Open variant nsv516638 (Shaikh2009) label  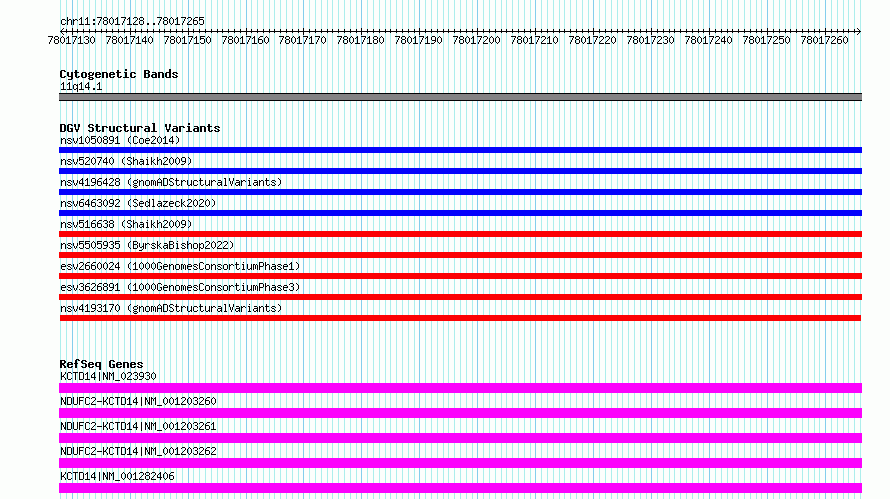click(126, 224)
